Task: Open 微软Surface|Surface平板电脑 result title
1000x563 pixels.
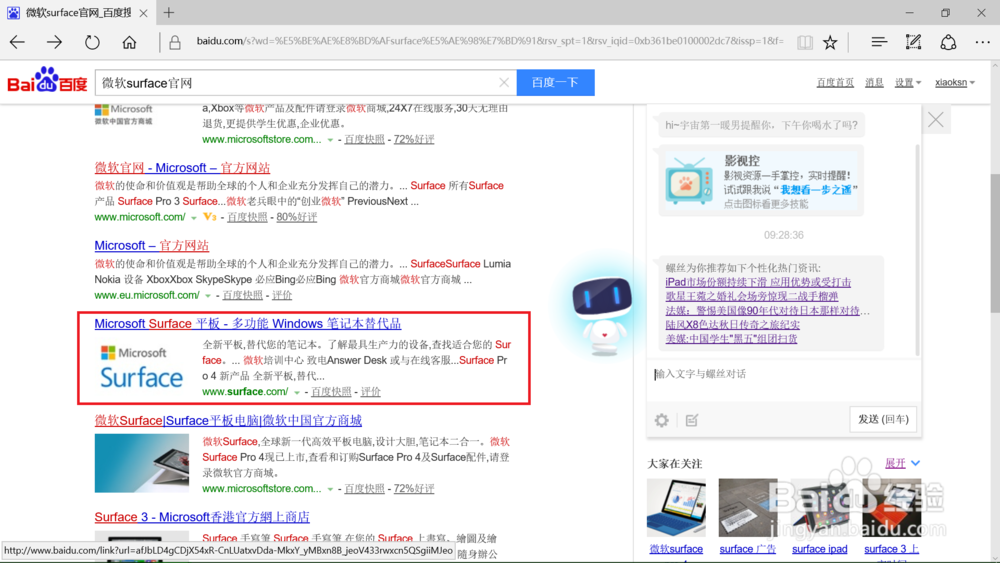Action: pyautogui.click(x=228, y=421)
